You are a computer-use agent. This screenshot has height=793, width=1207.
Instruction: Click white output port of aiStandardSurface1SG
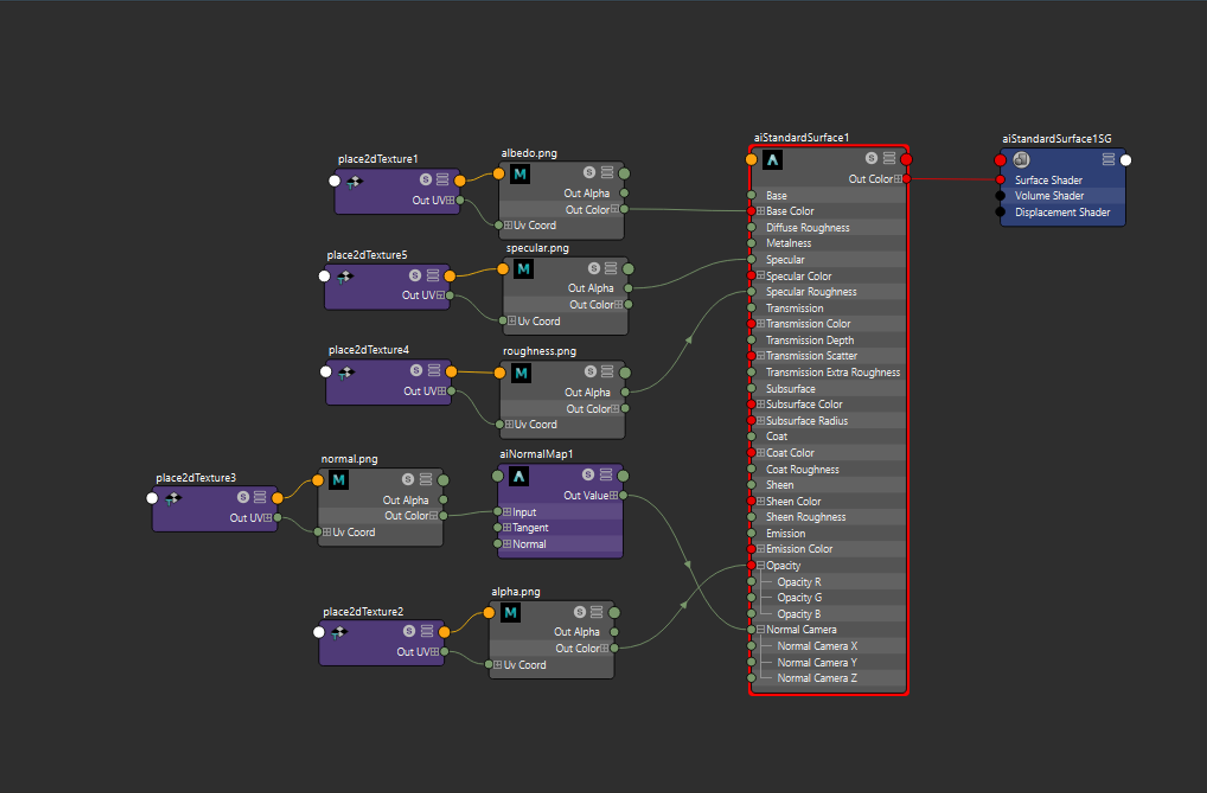point(1126,160)
